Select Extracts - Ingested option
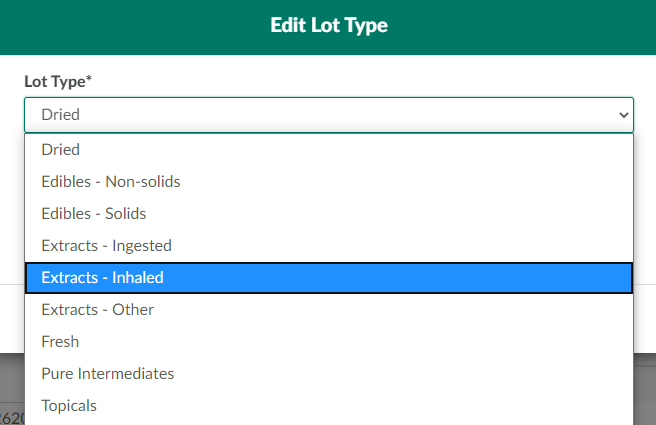 tap(107, 245)
